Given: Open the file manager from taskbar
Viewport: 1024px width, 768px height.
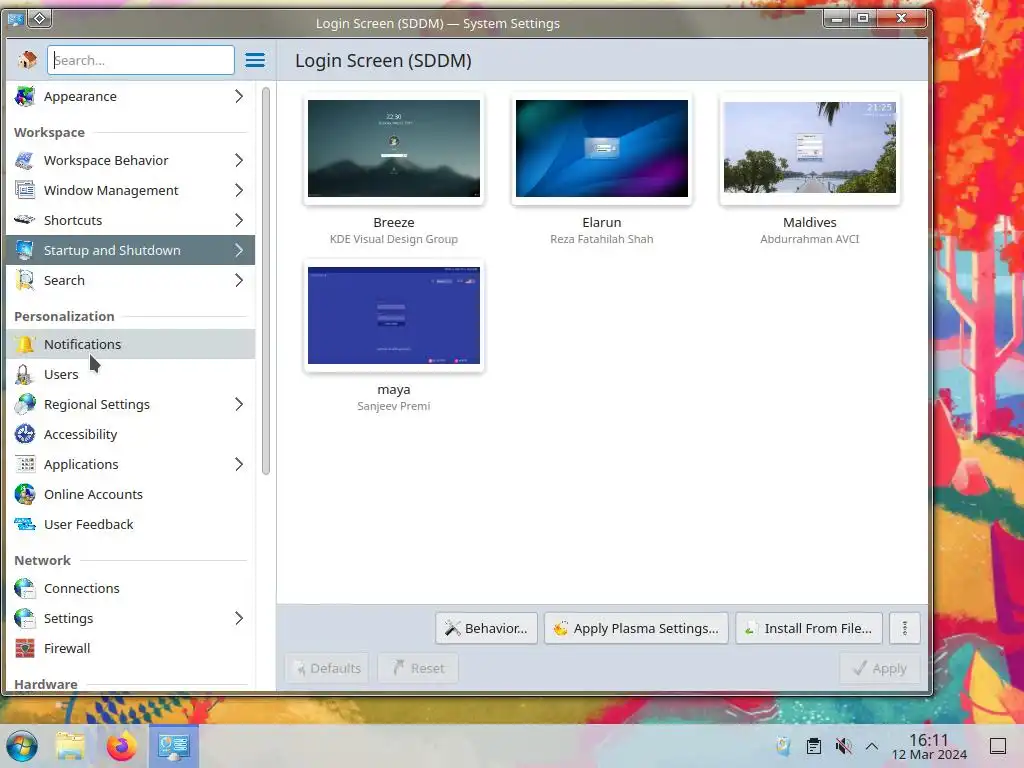Looking at the screenshot, I should click(x=70, y=746).
